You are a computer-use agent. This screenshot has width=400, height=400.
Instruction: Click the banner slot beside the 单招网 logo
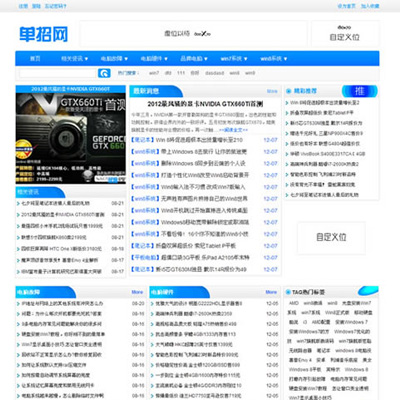193,34
